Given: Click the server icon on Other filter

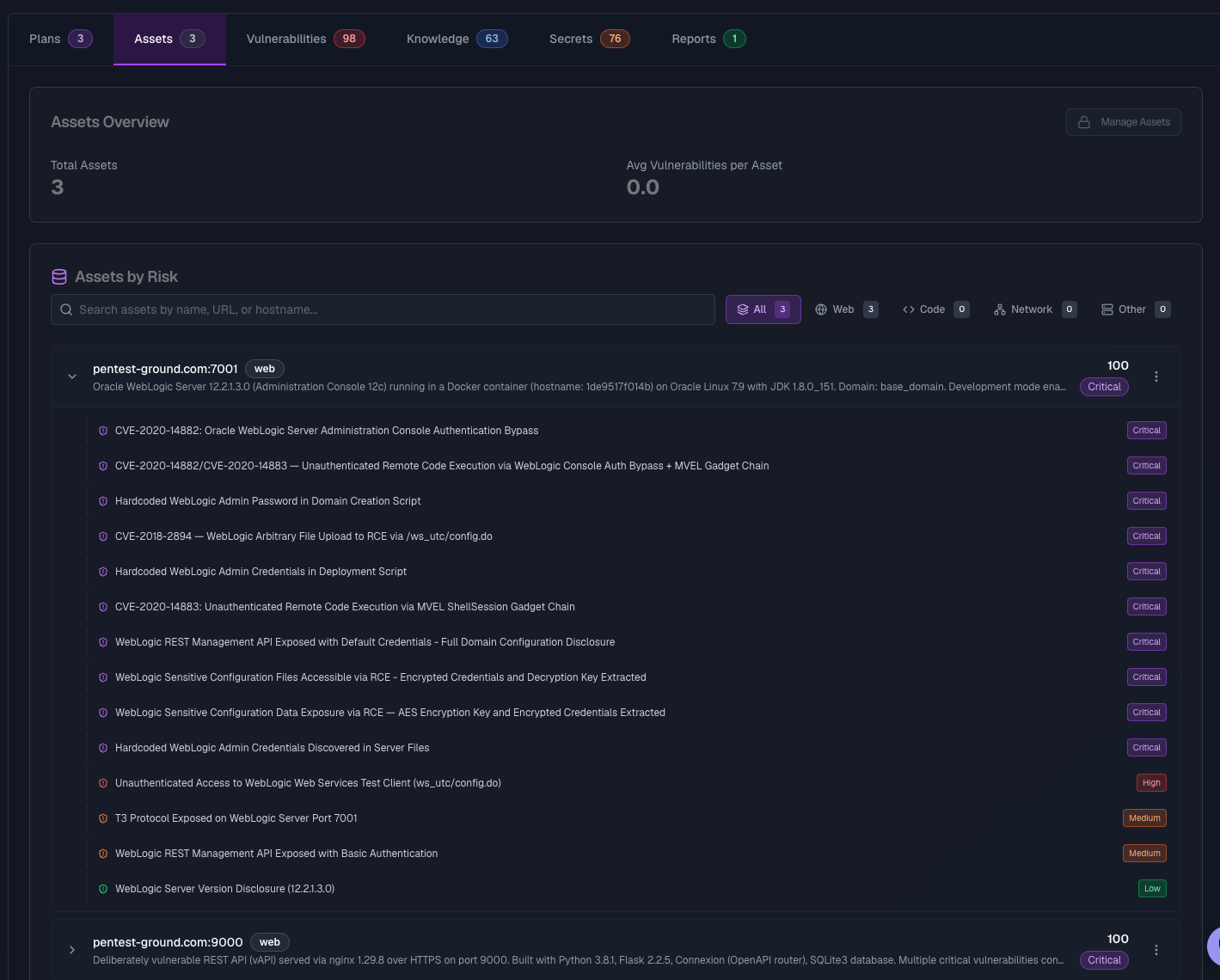Looking at the screenshot, I should pyautogui.click(x=1107, y=309).
